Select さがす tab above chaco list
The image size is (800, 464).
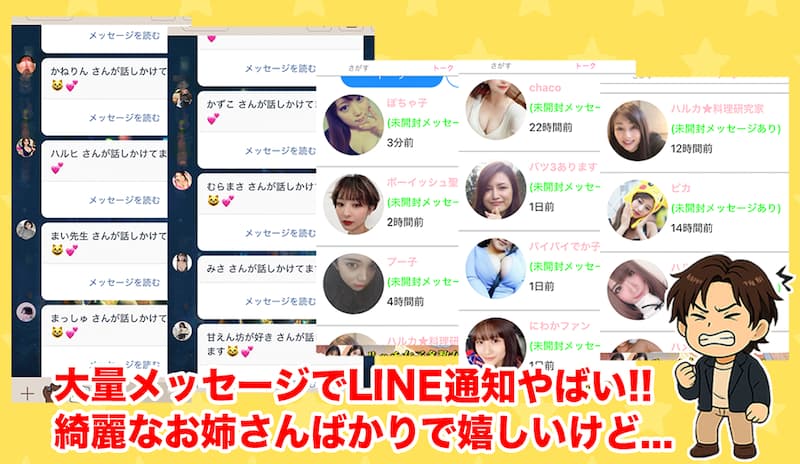coord(501,66)
